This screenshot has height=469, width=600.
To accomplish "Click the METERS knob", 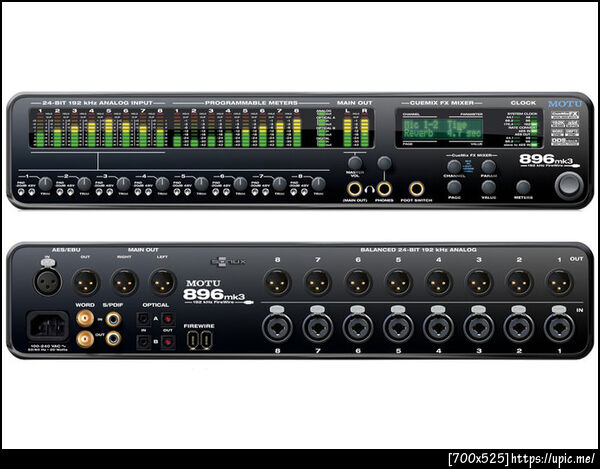I will pyautogui.click(x=523, y=187).
